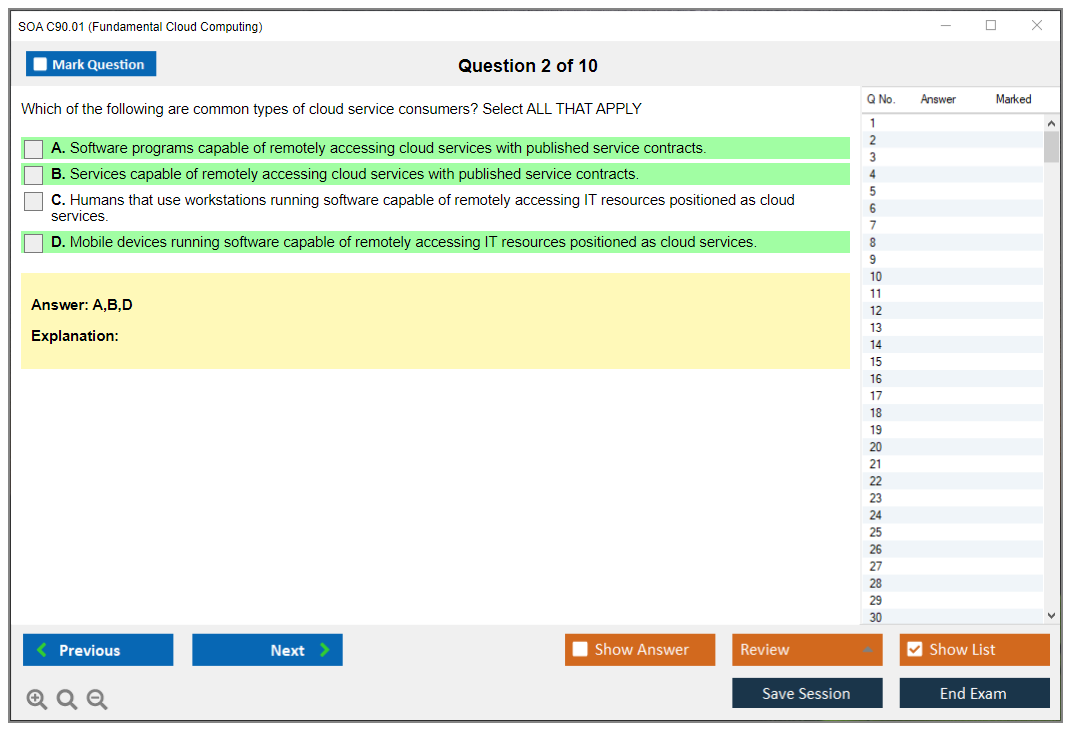Click the Save Session button

click(806, 693)
